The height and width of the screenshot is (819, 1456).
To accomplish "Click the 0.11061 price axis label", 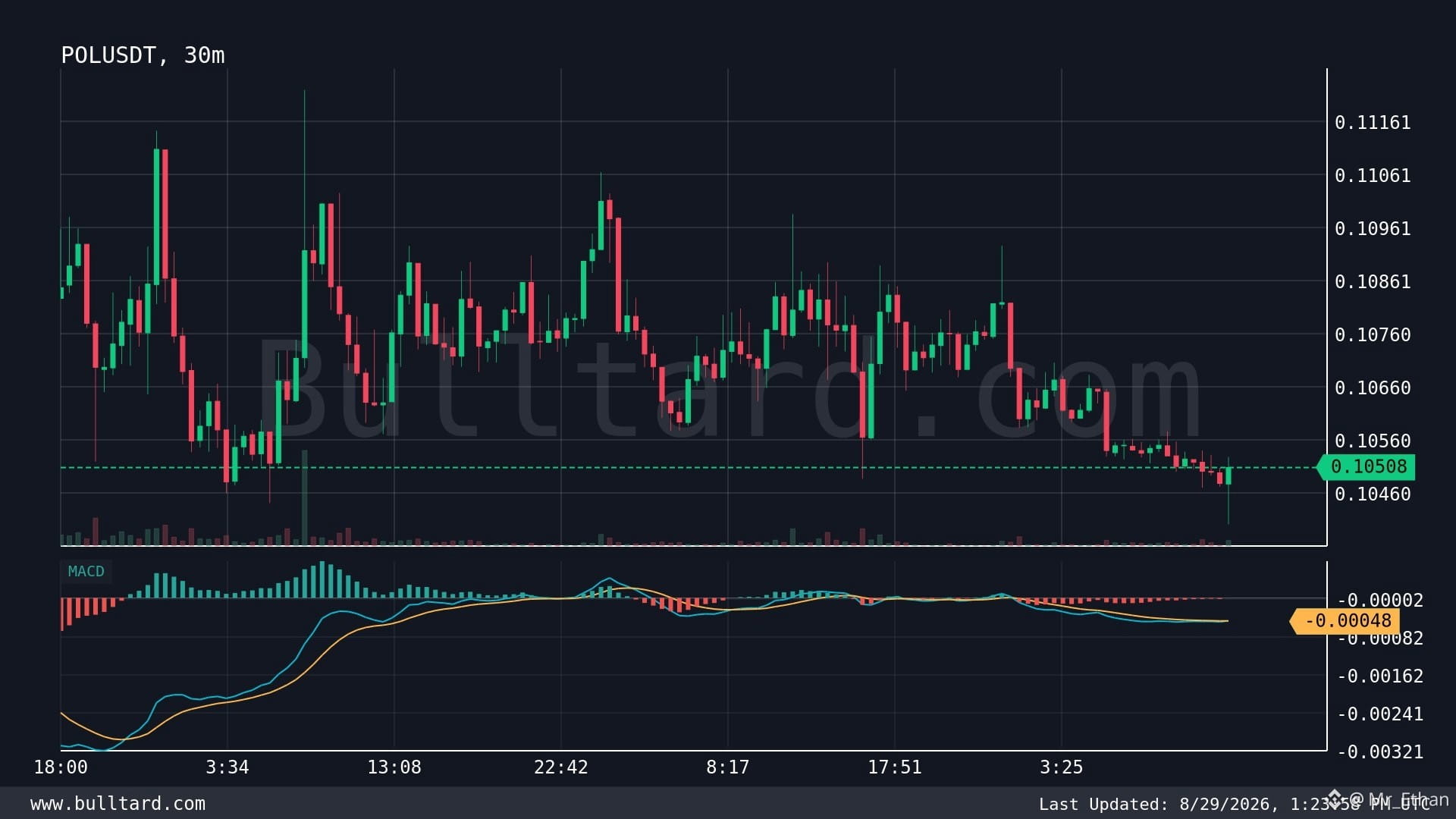I will 1373,176.
